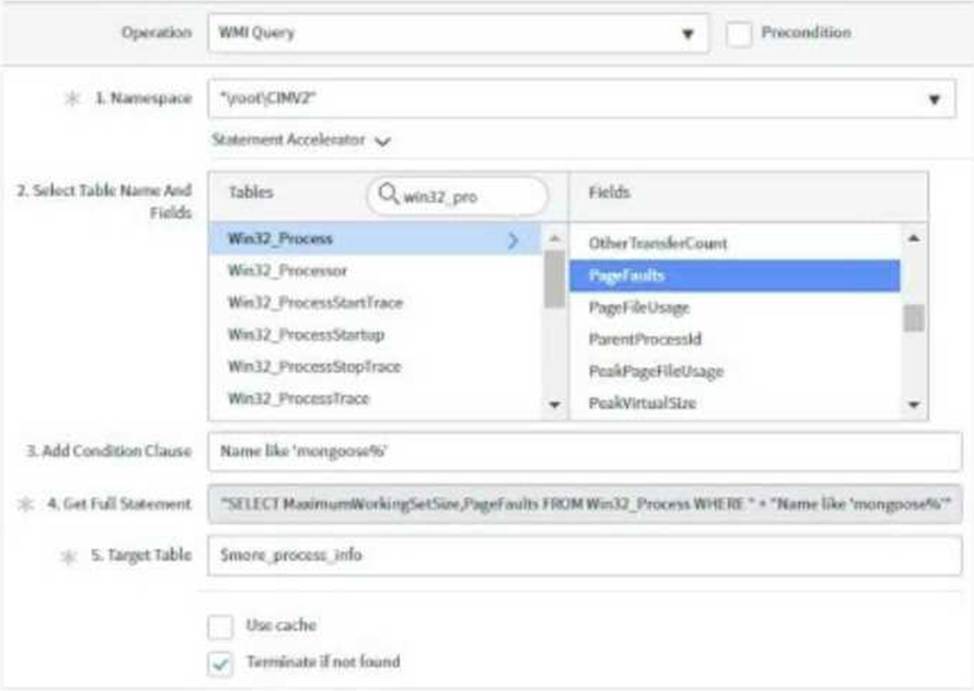Uncheck Terminate if not found
Viewport: 974px width, 691px height.
221,664
